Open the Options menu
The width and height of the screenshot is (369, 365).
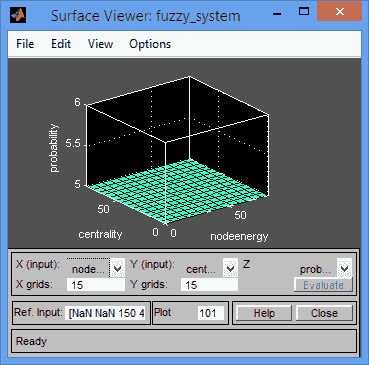[x=150, y=44]
